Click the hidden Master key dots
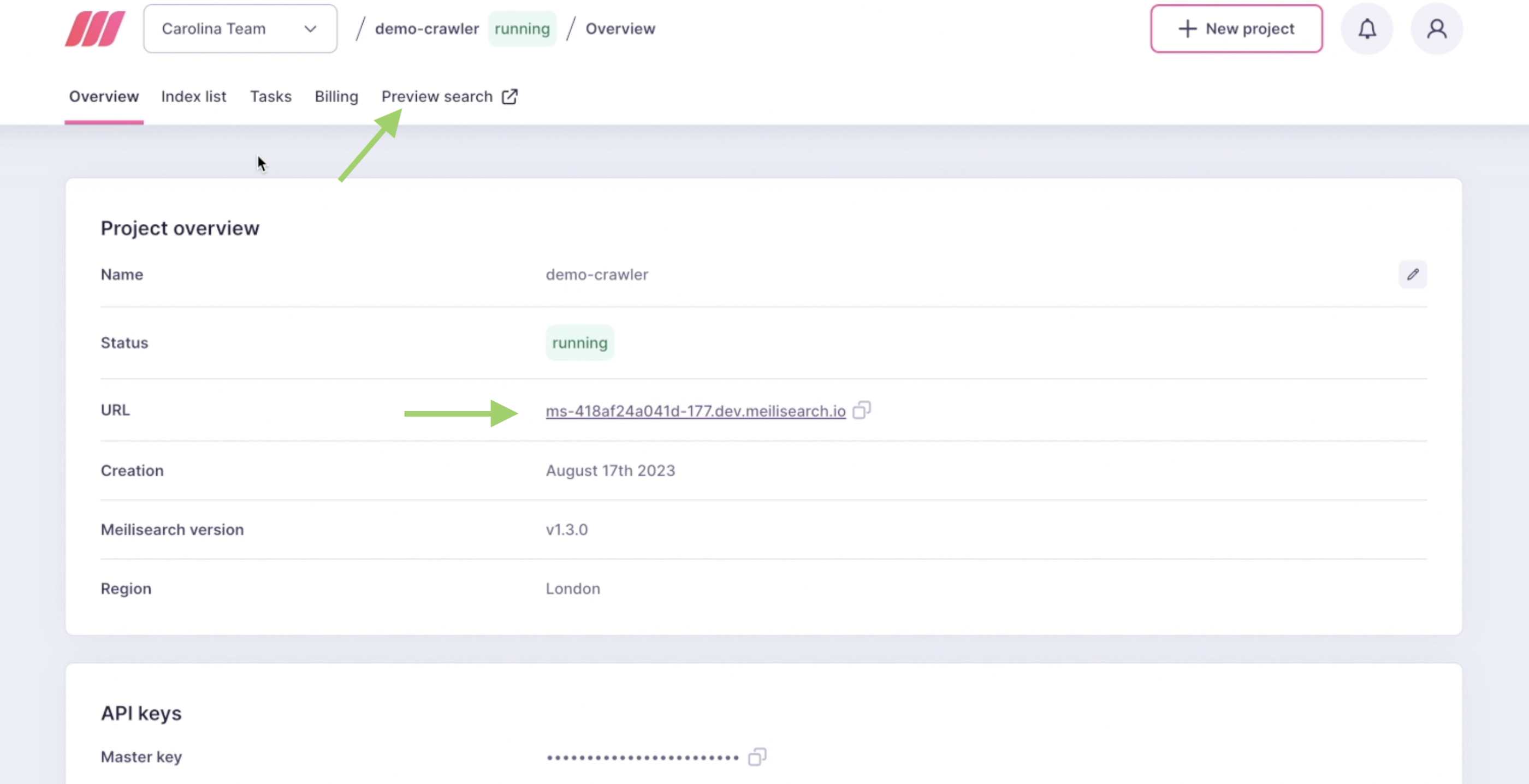 643,757
